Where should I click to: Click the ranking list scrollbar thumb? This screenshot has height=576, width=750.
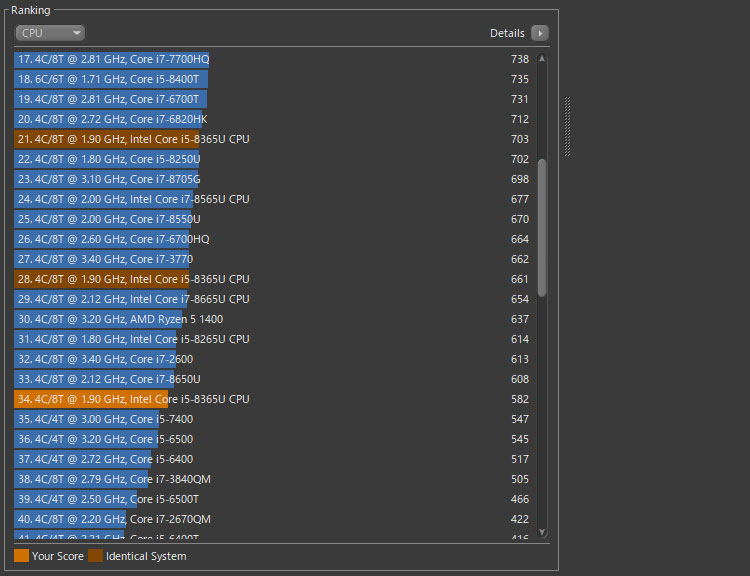point(542,228)
